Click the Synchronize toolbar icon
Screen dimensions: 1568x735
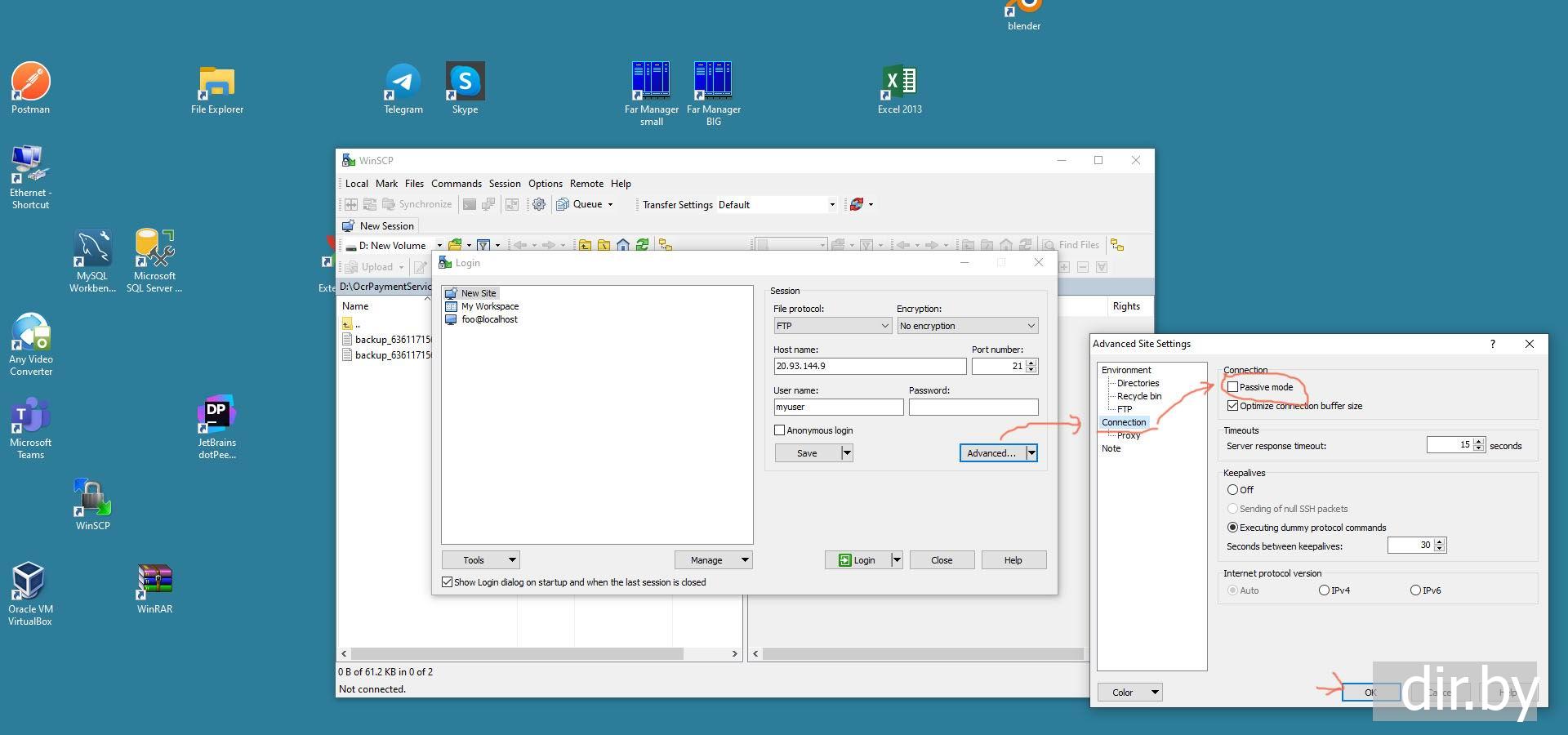click(x=416, y=205)
